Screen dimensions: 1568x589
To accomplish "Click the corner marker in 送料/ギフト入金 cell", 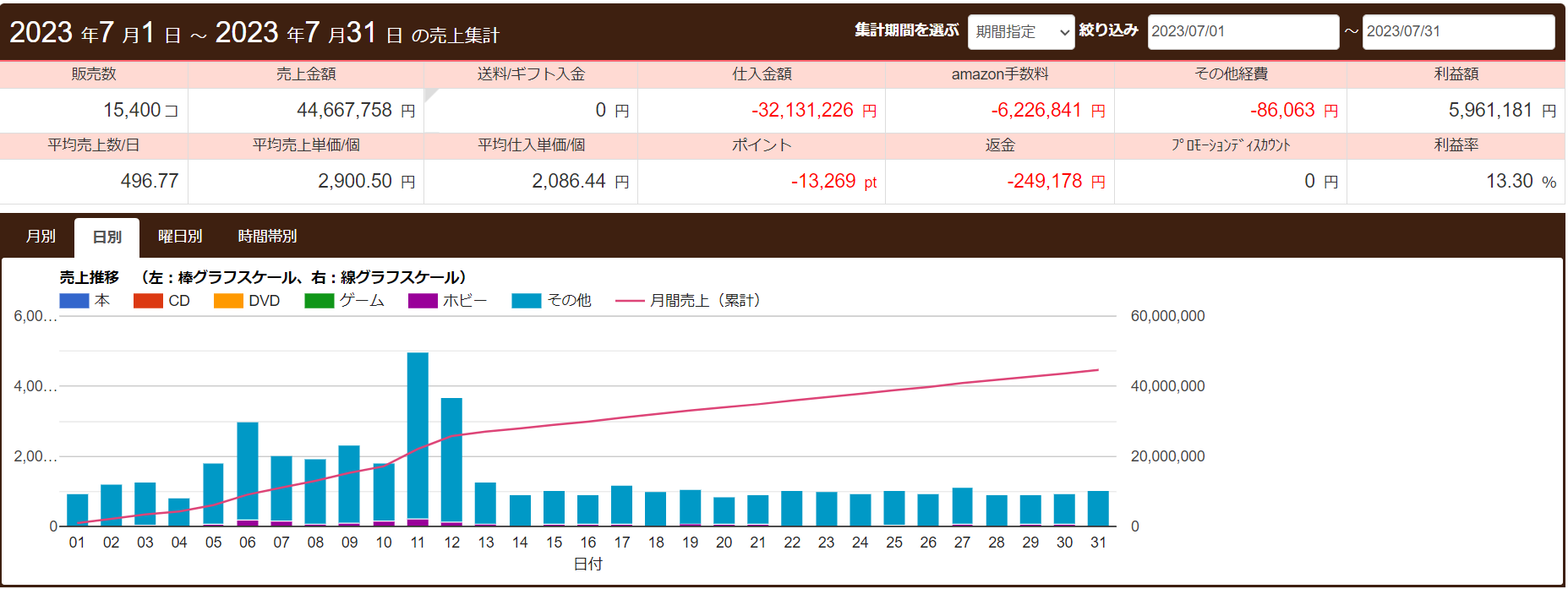I will [x=429, y=94].
